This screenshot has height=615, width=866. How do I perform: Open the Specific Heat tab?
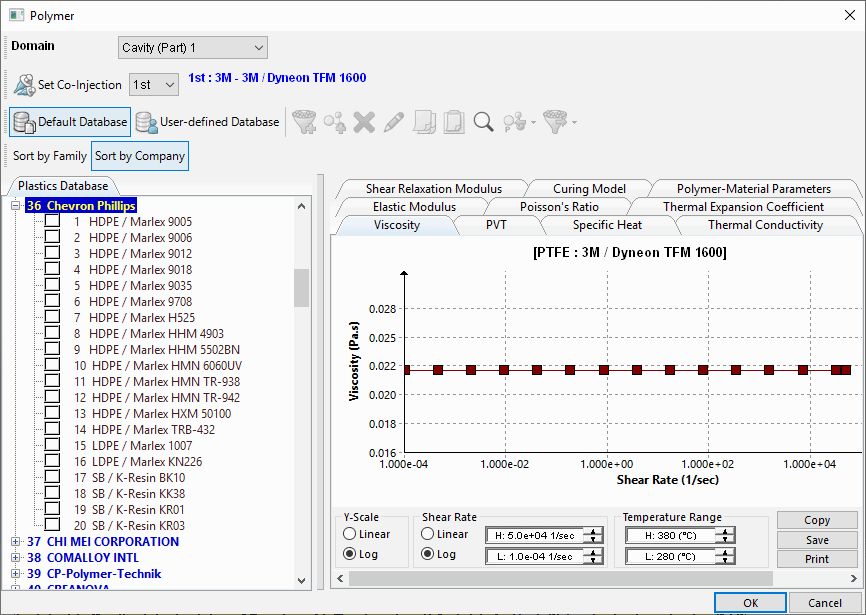pyautogui.click(x=607, y=225)
